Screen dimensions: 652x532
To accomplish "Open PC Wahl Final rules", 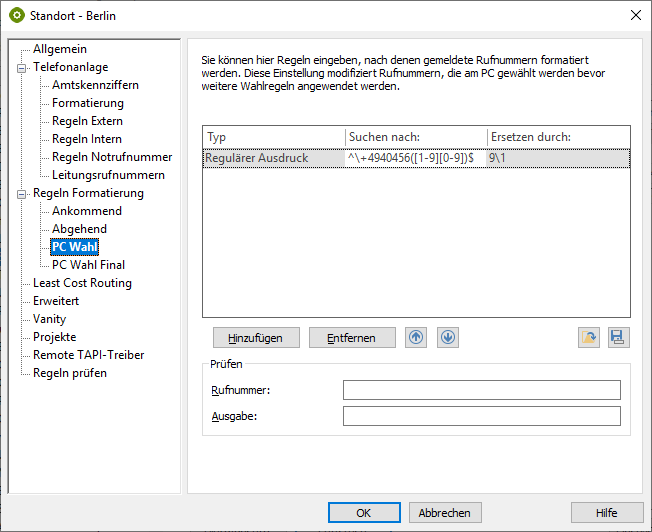I will point(88,265).
